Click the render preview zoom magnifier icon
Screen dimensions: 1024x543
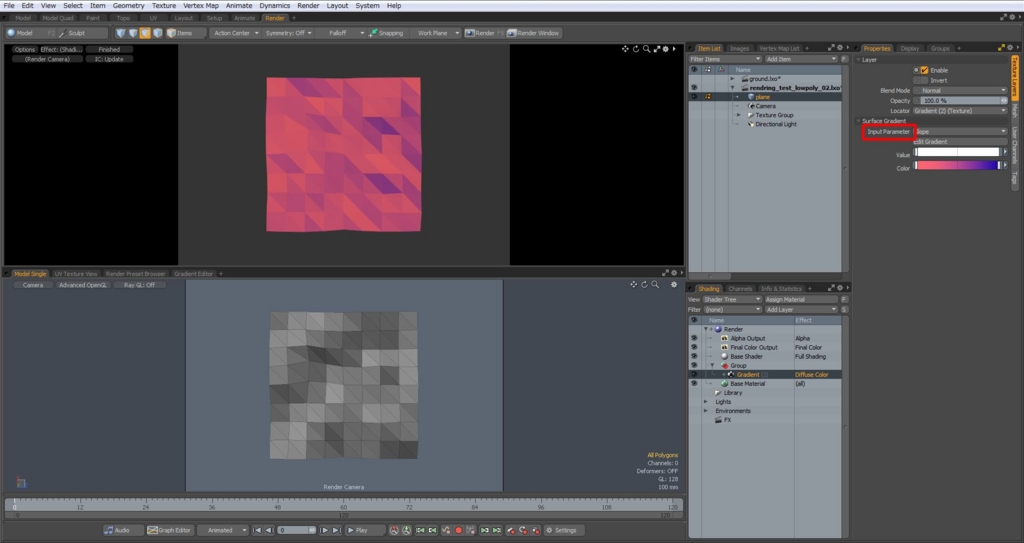(x=646, y=49)
